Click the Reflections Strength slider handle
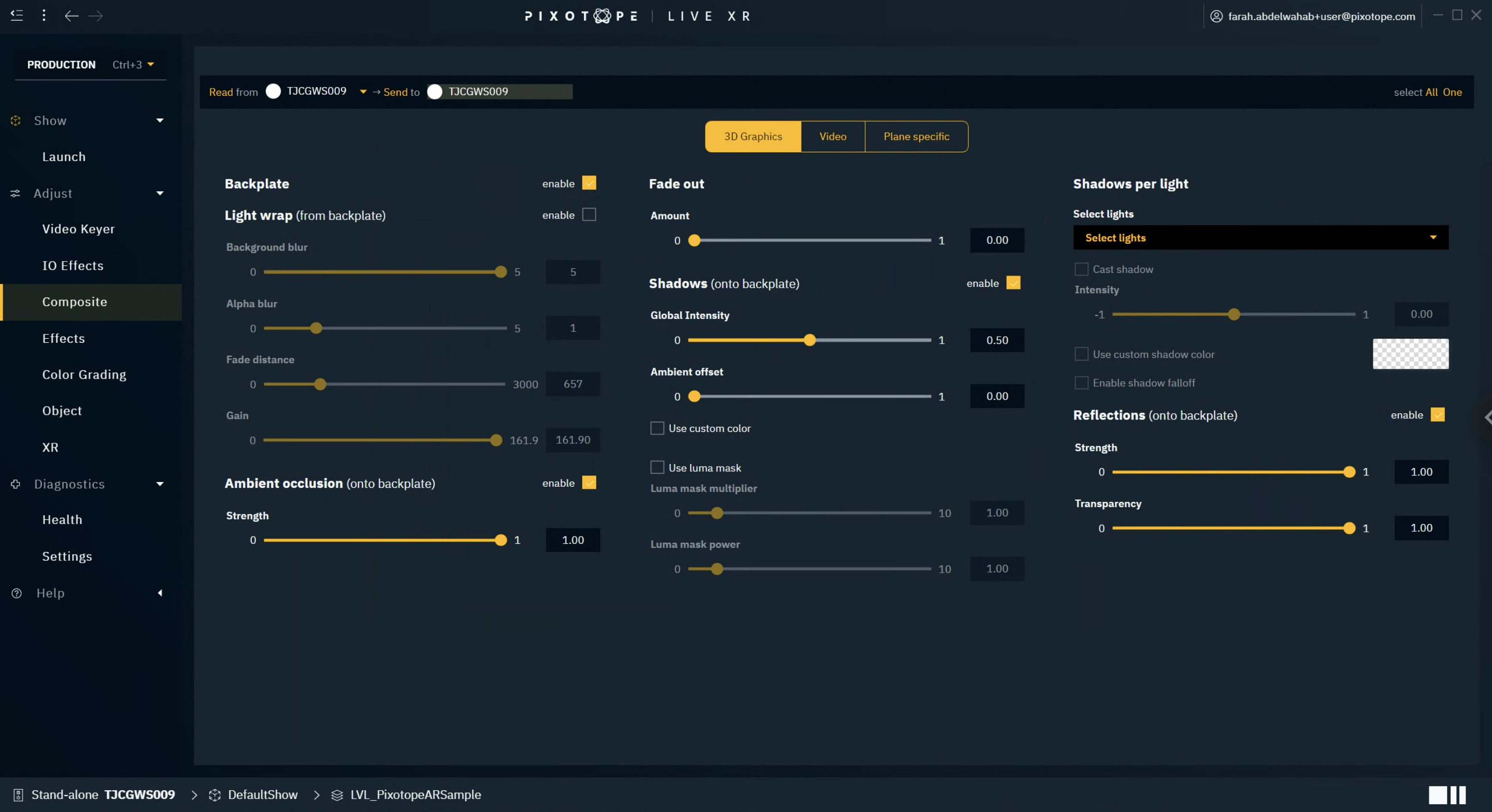 pos(1349,472)
